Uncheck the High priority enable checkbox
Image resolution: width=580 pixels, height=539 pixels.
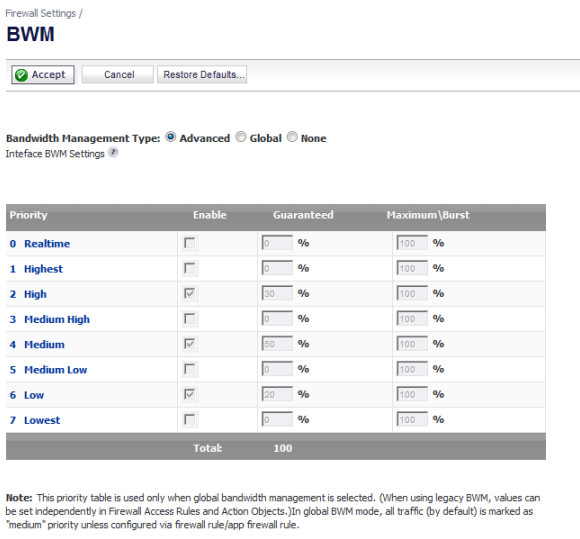[190, 293]
